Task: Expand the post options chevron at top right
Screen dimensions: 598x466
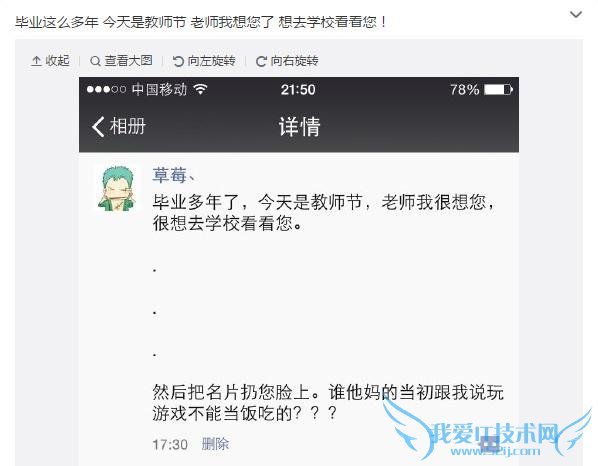Action: point(575,15)
